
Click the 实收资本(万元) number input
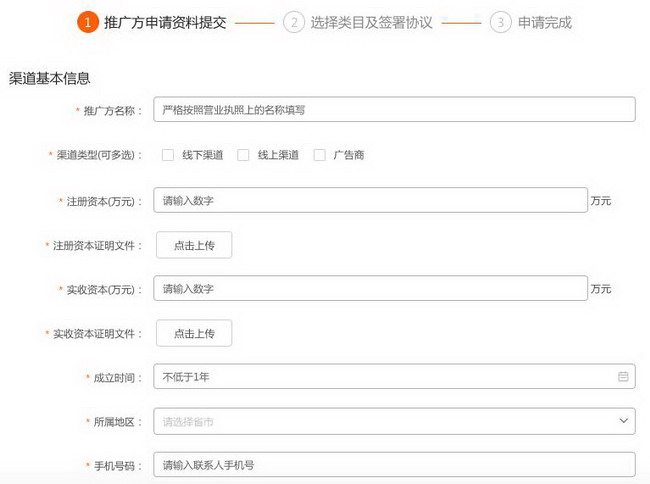370,289
